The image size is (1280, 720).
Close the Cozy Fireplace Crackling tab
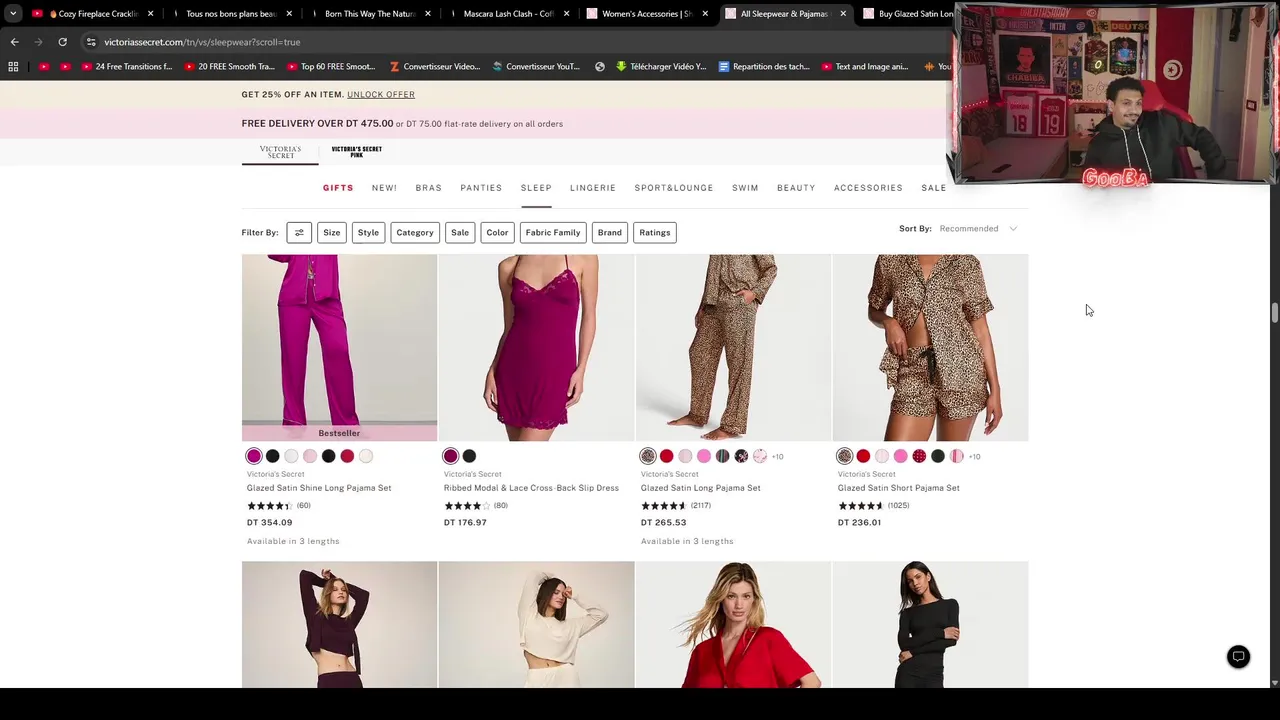[x=151, y=14]
